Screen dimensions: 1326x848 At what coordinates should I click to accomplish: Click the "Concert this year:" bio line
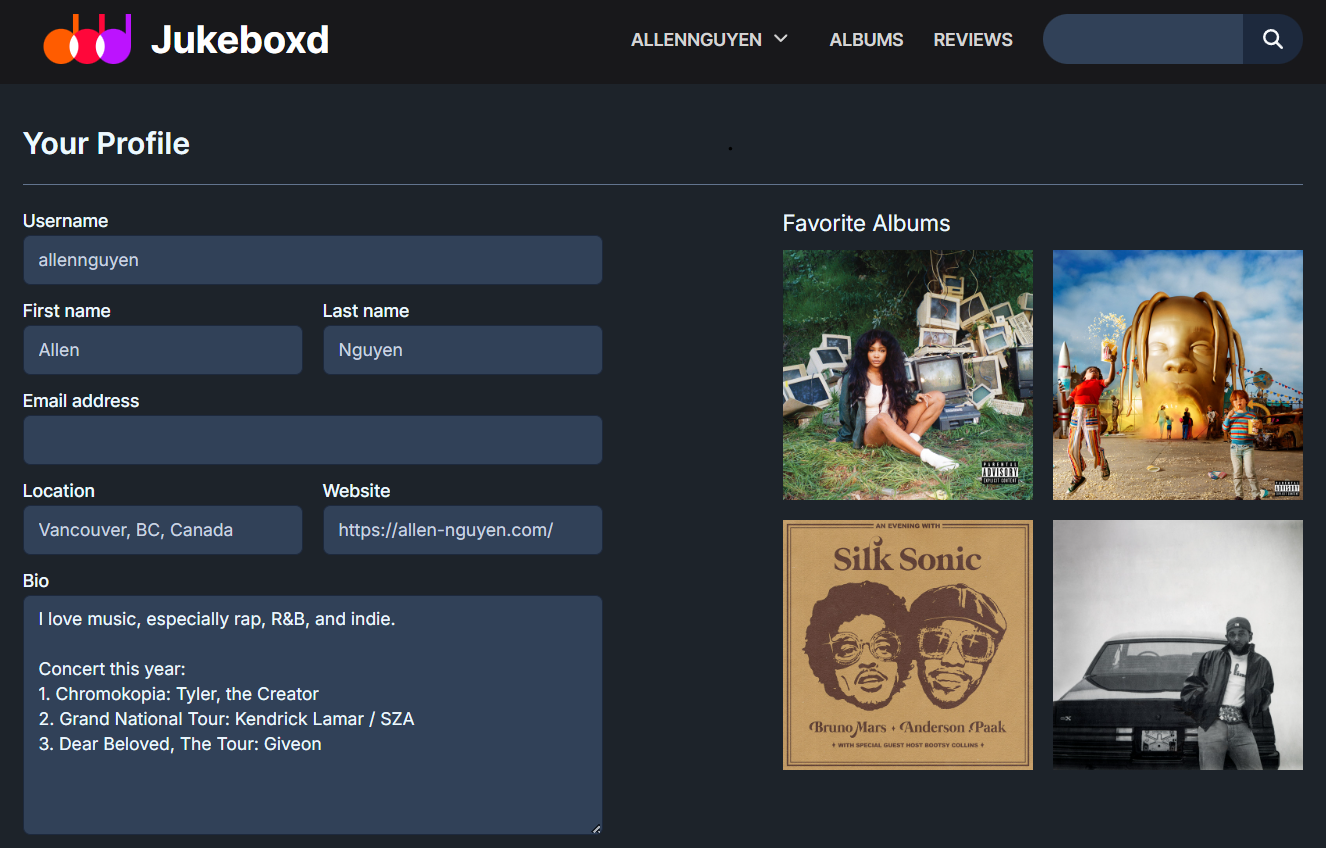click(112, 669)
